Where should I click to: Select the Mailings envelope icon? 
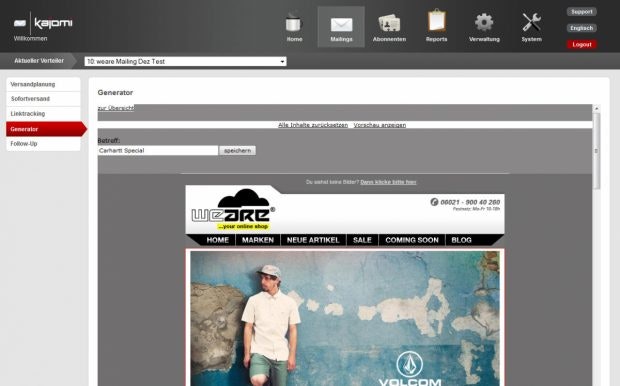pyautogui.click(x=341, y=24)
